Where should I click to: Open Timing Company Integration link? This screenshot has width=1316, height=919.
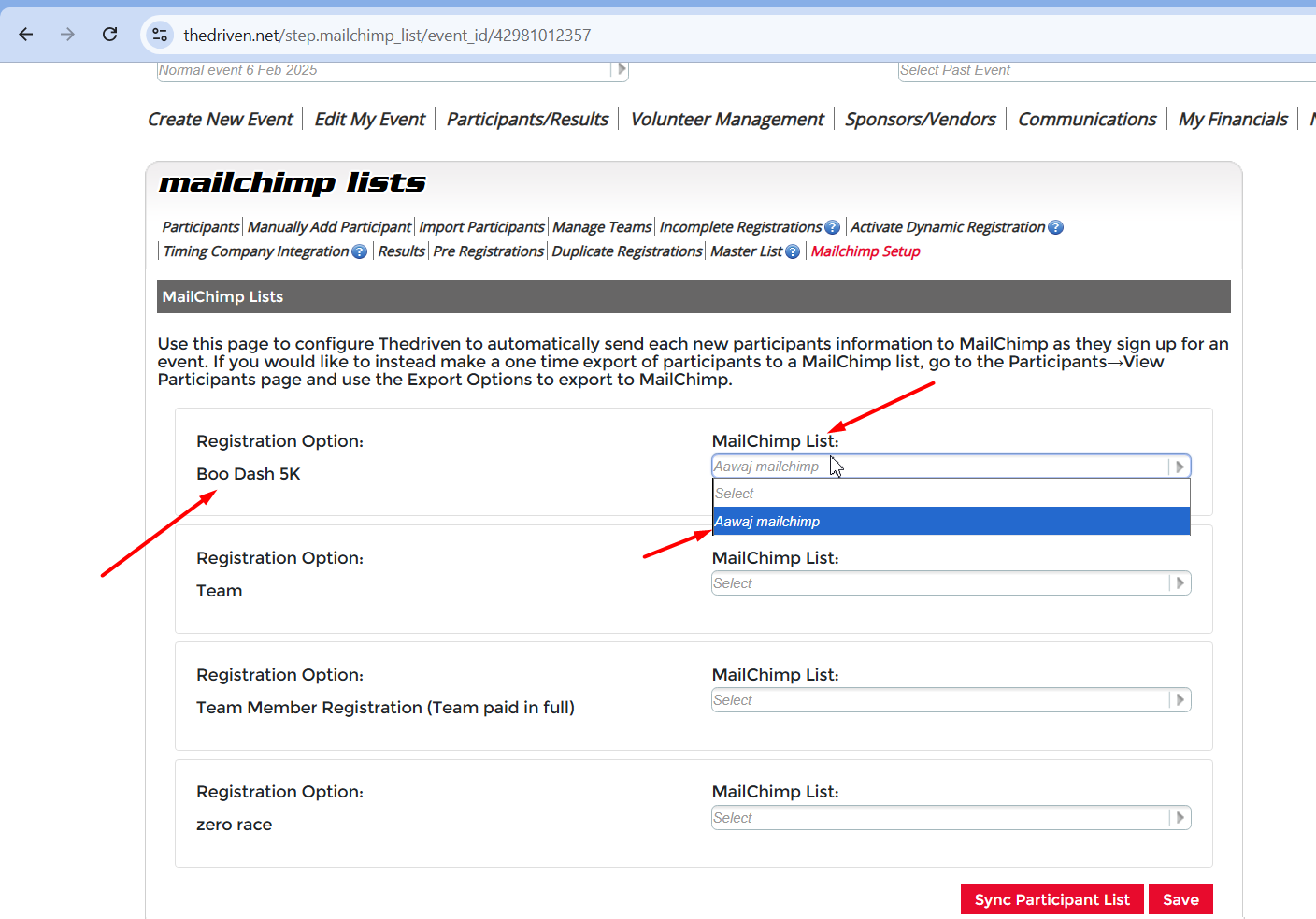click(x=256, y=251)
